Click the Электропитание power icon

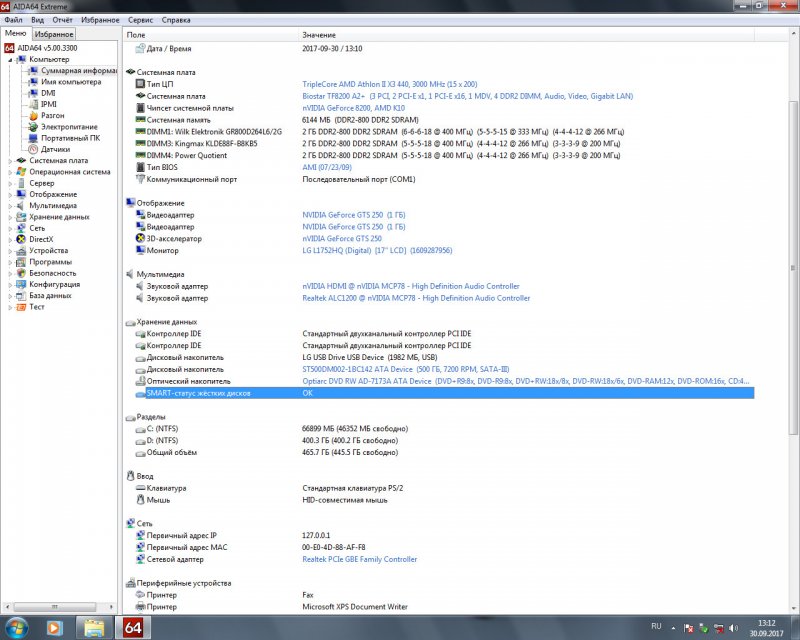click(33, 127)
